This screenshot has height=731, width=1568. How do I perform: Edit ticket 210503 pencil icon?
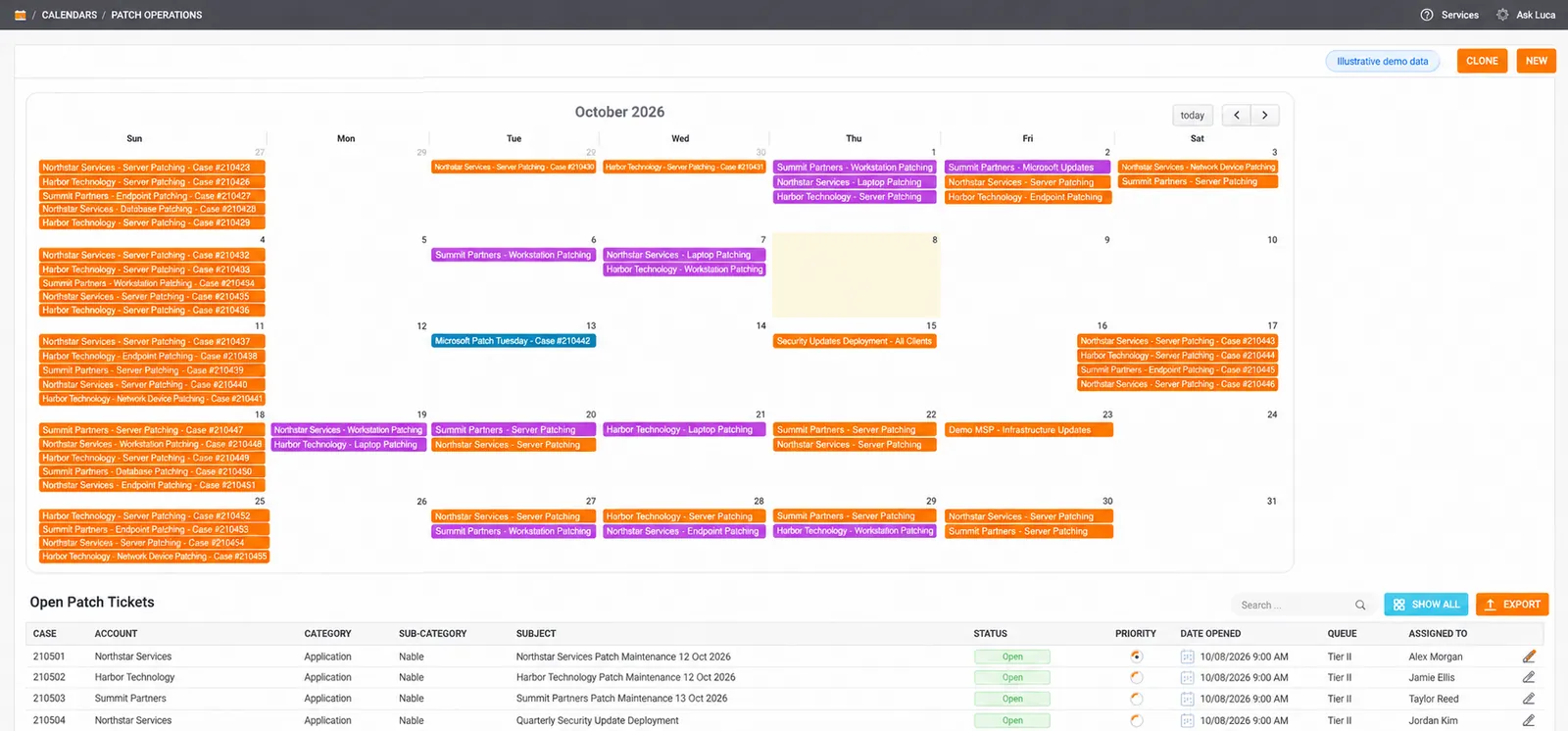(x=1529, y=699)
